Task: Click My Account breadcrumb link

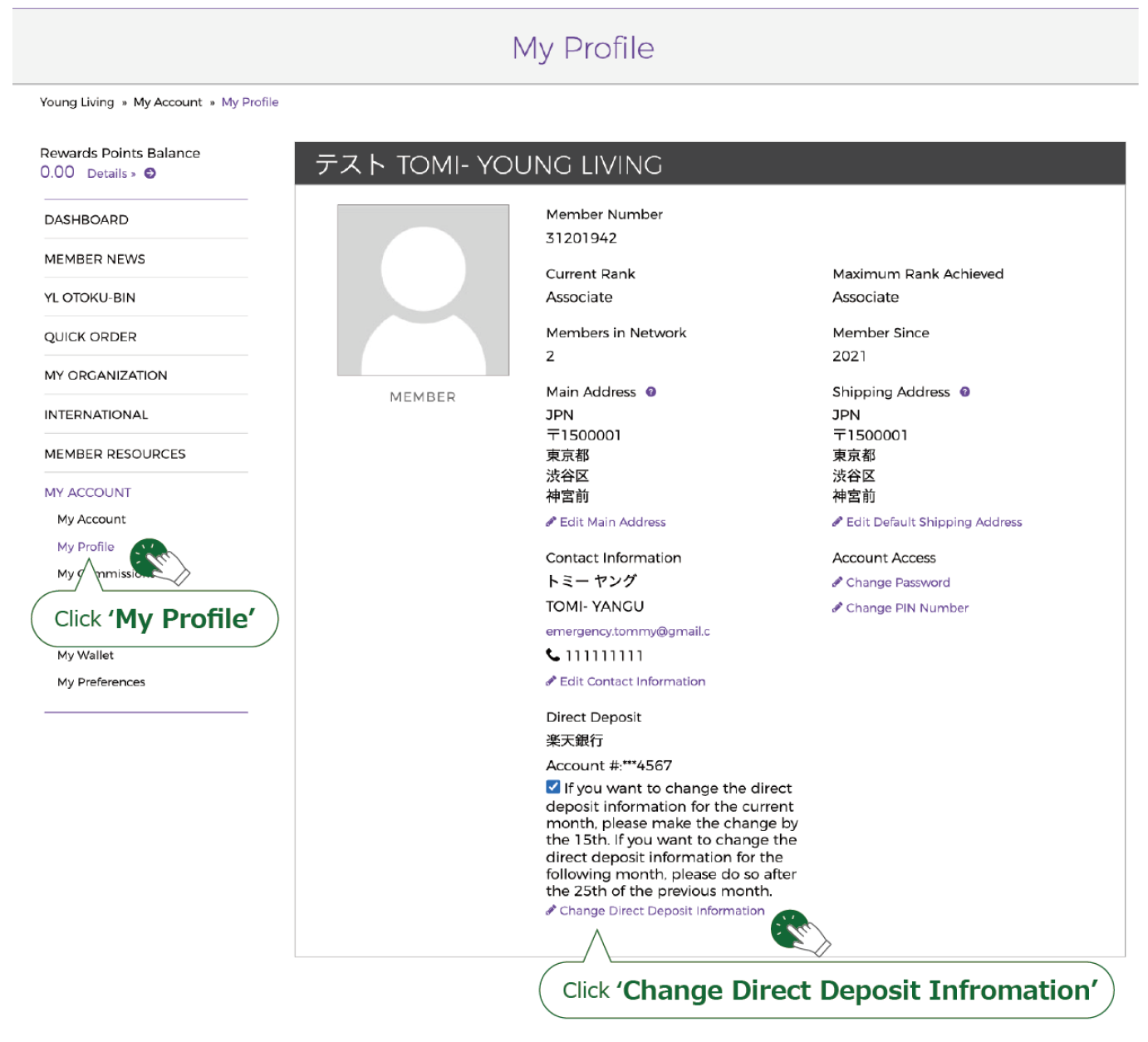Action: (168, 102)
